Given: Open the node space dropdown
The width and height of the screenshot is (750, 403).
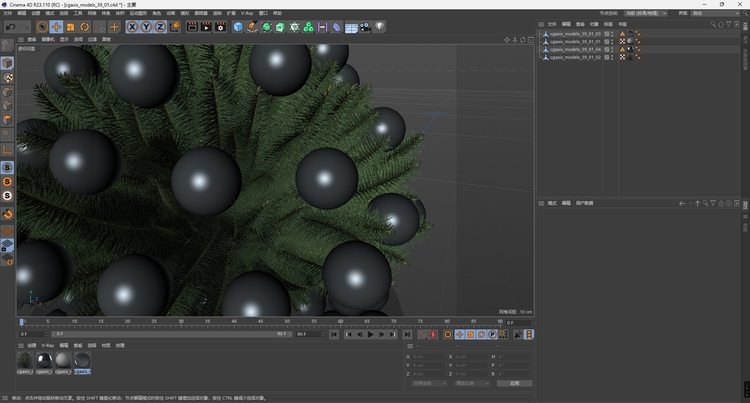Looking at the screenshot, I should 647,13.
